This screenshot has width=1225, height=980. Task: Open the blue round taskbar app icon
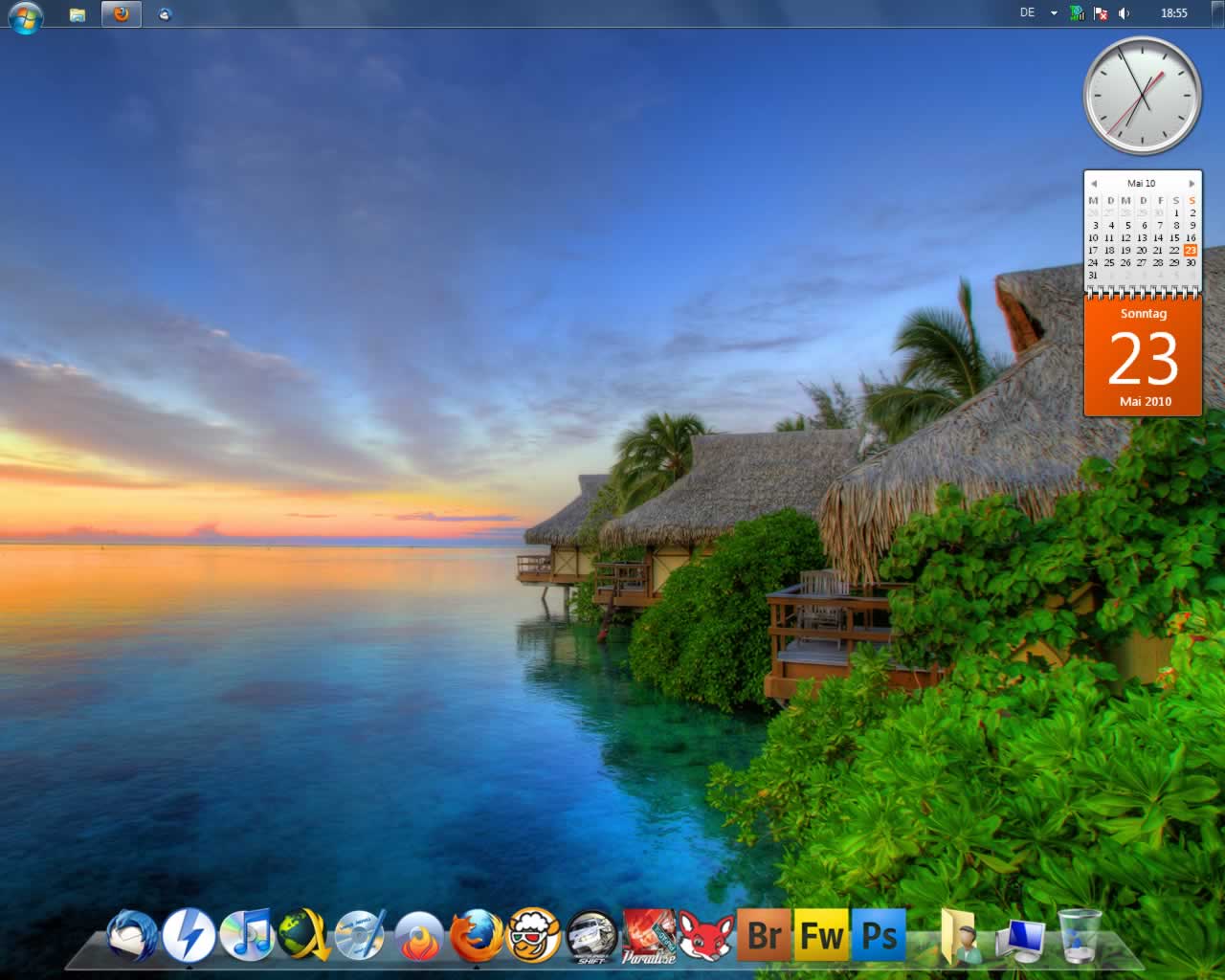tap(165, 14)
